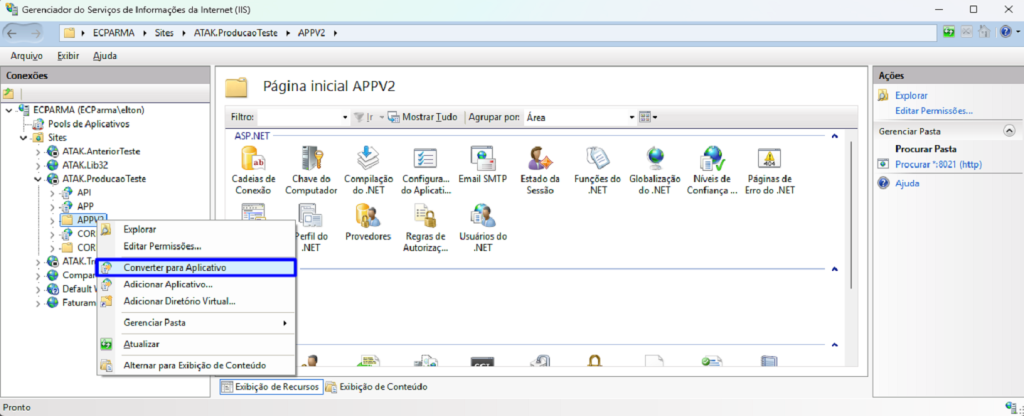The image size is (1024, 416).
Task: Open Email SMTP feature icon
Action: click(484, 160)
